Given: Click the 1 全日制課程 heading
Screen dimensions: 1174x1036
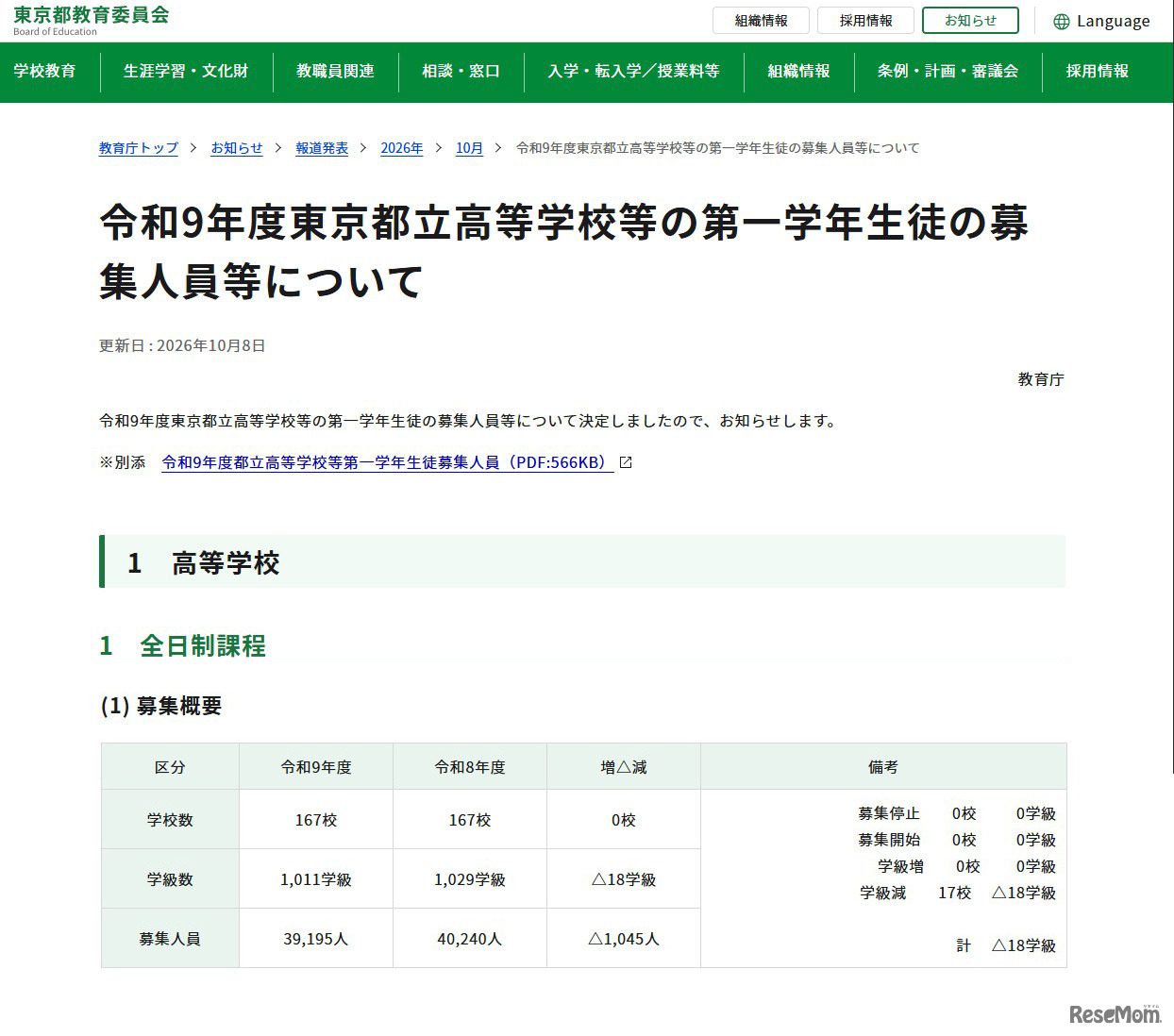Looking at the screenshot, I should [183, 646].
